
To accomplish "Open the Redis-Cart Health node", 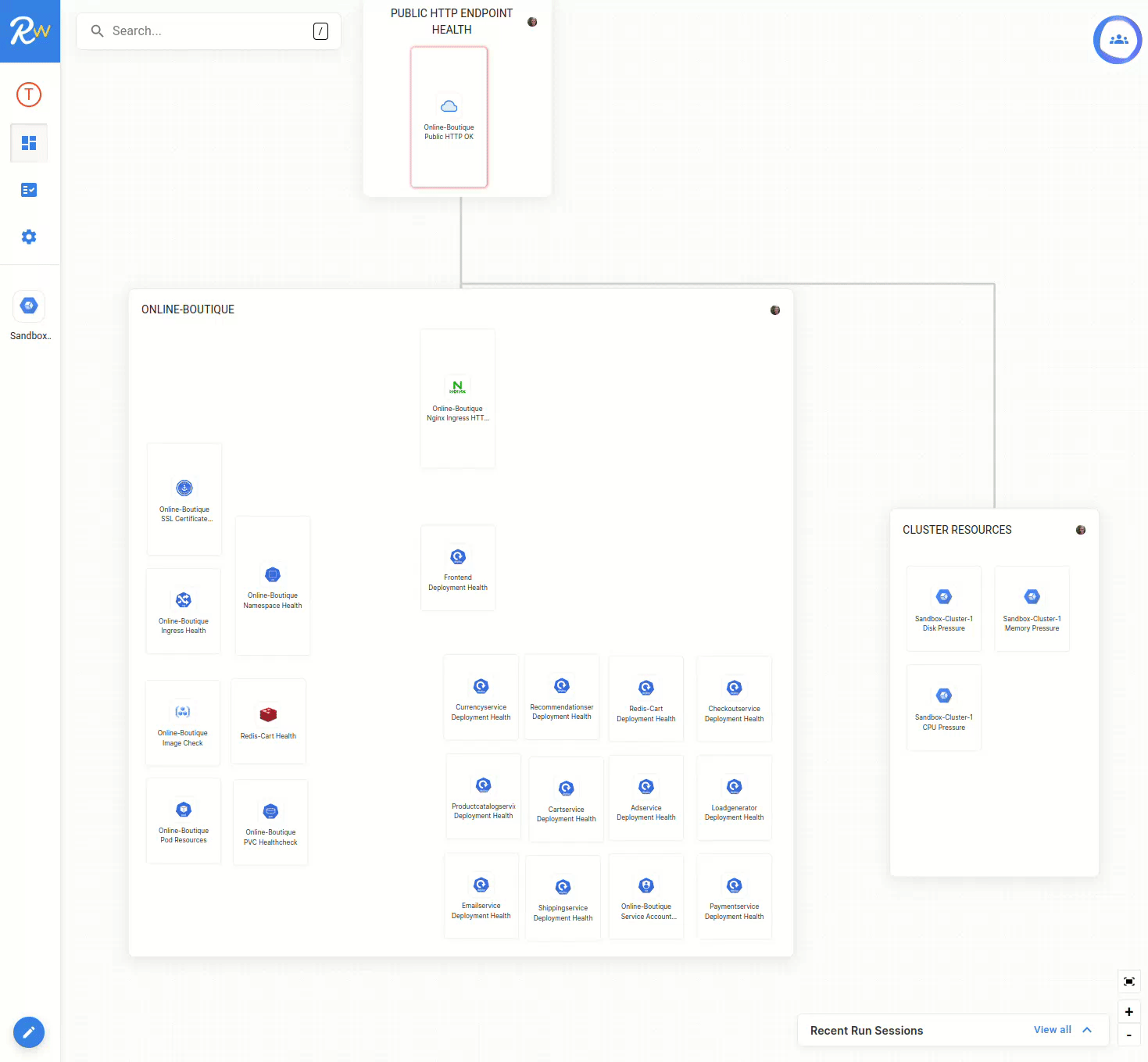I will click(268, 721).
